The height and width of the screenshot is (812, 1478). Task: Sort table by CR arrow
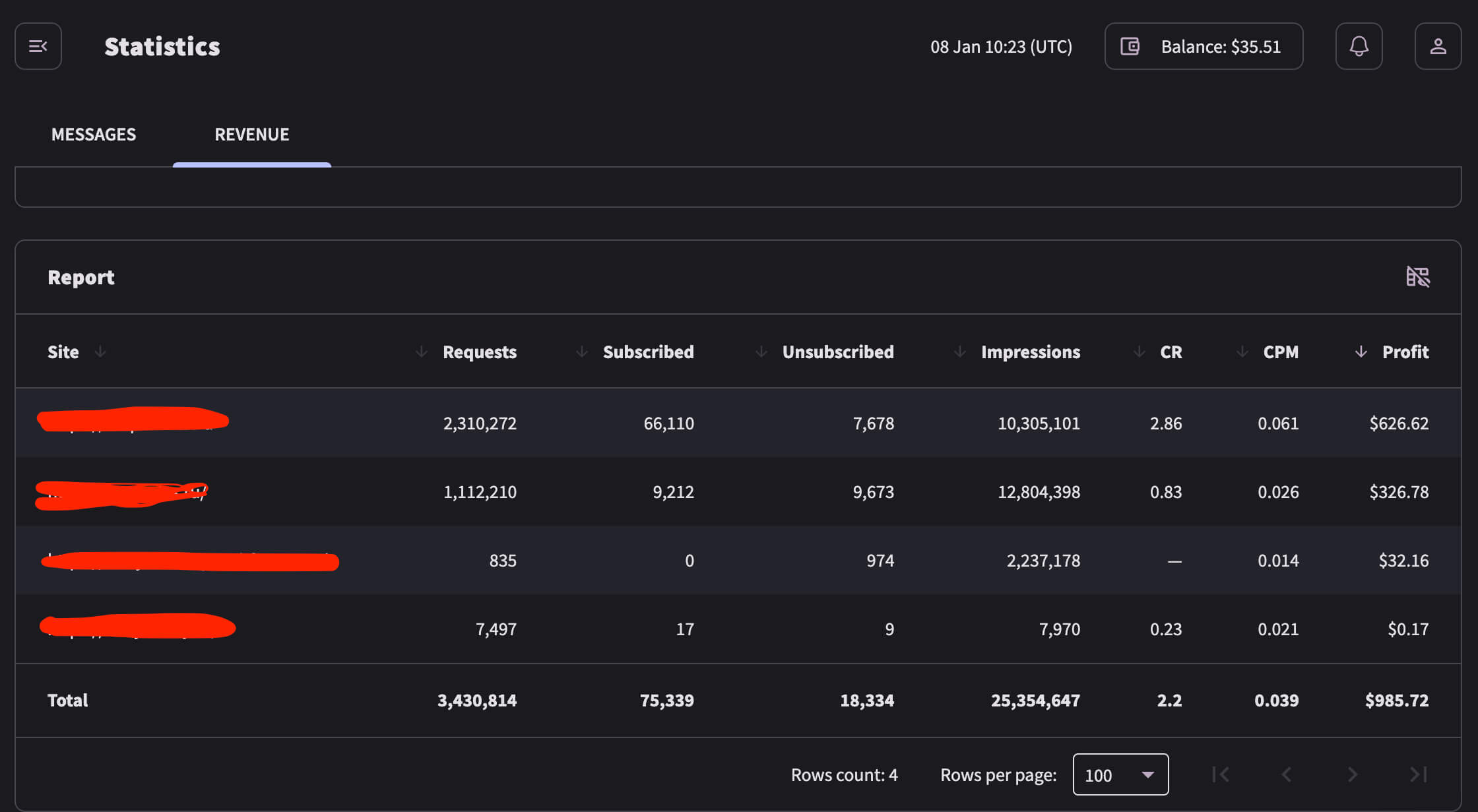(x=1140, y=352)
